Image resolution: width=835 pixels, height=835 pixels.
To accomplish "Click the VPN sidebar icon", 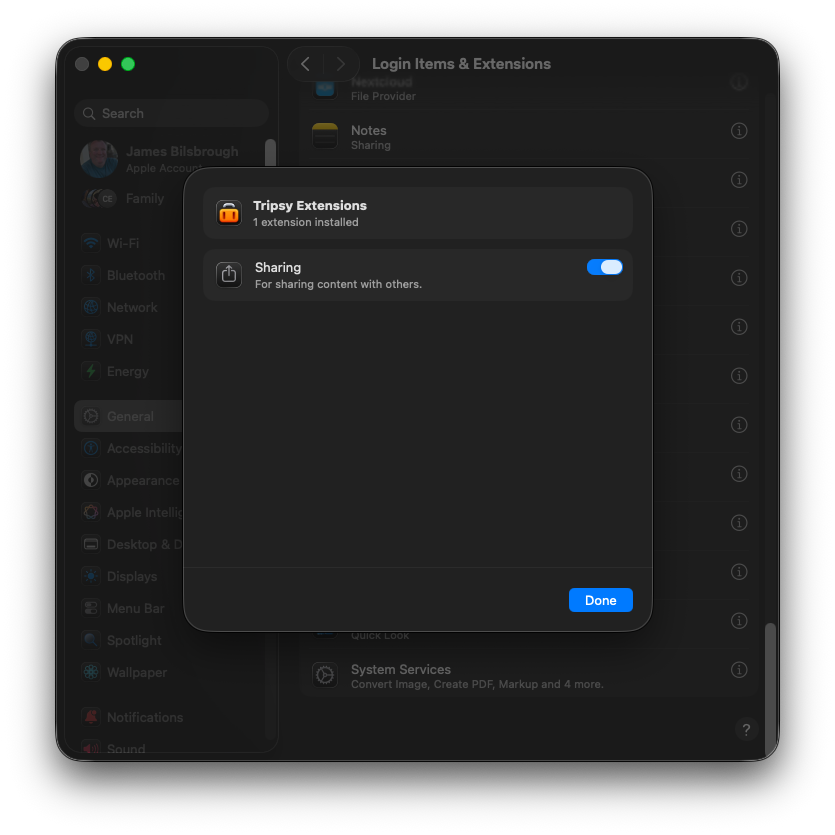I will [x=91, y=339].
